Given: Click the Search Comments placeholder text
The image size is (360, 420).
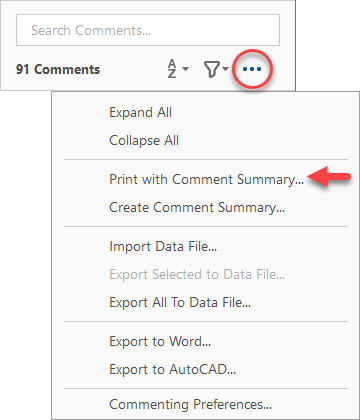Looking at the screenshot, I should pyautogui.click(x=91, y=30).
